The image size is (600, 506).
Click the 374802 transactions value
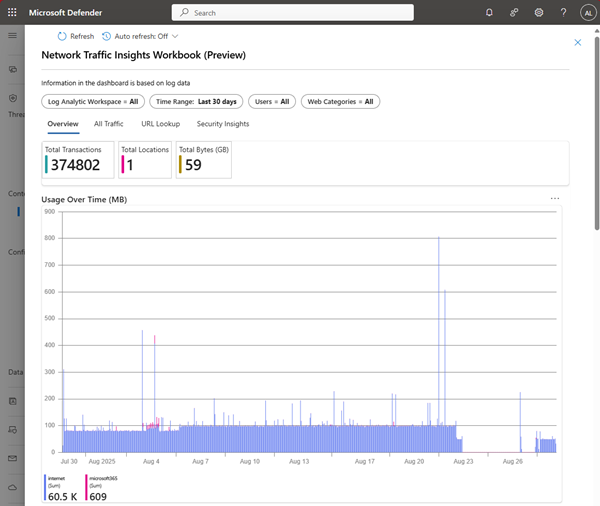[x=75, y=165]
